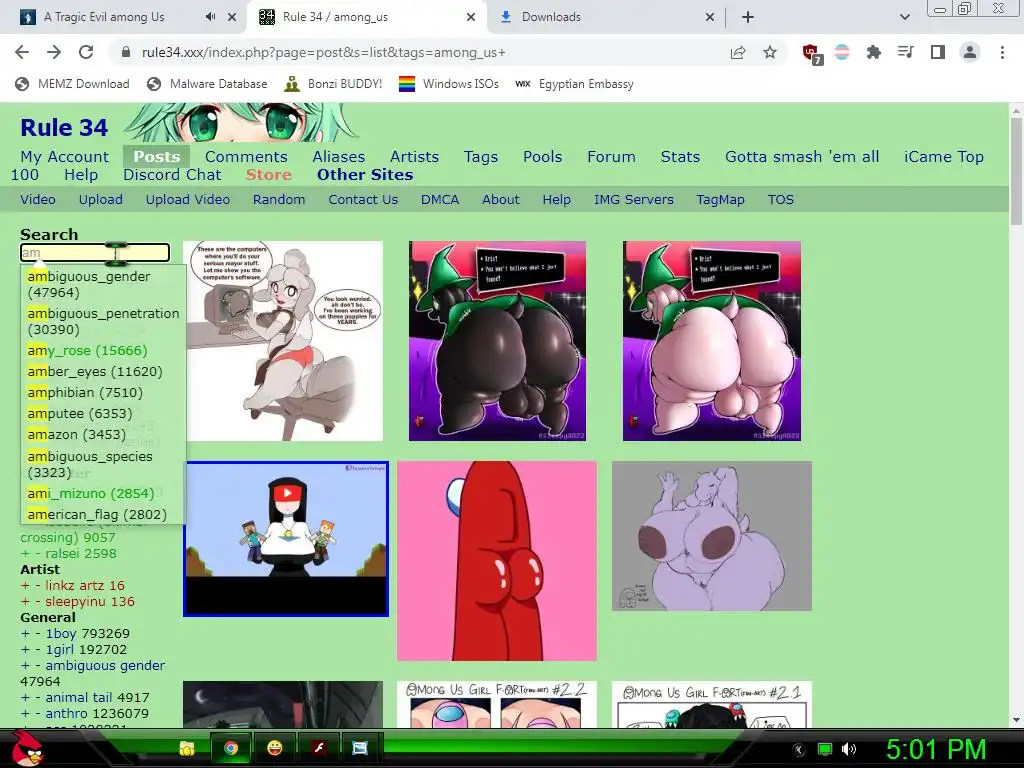
Task: Choose ambiguous_species autocomplete suggestion
Action: 103,464
